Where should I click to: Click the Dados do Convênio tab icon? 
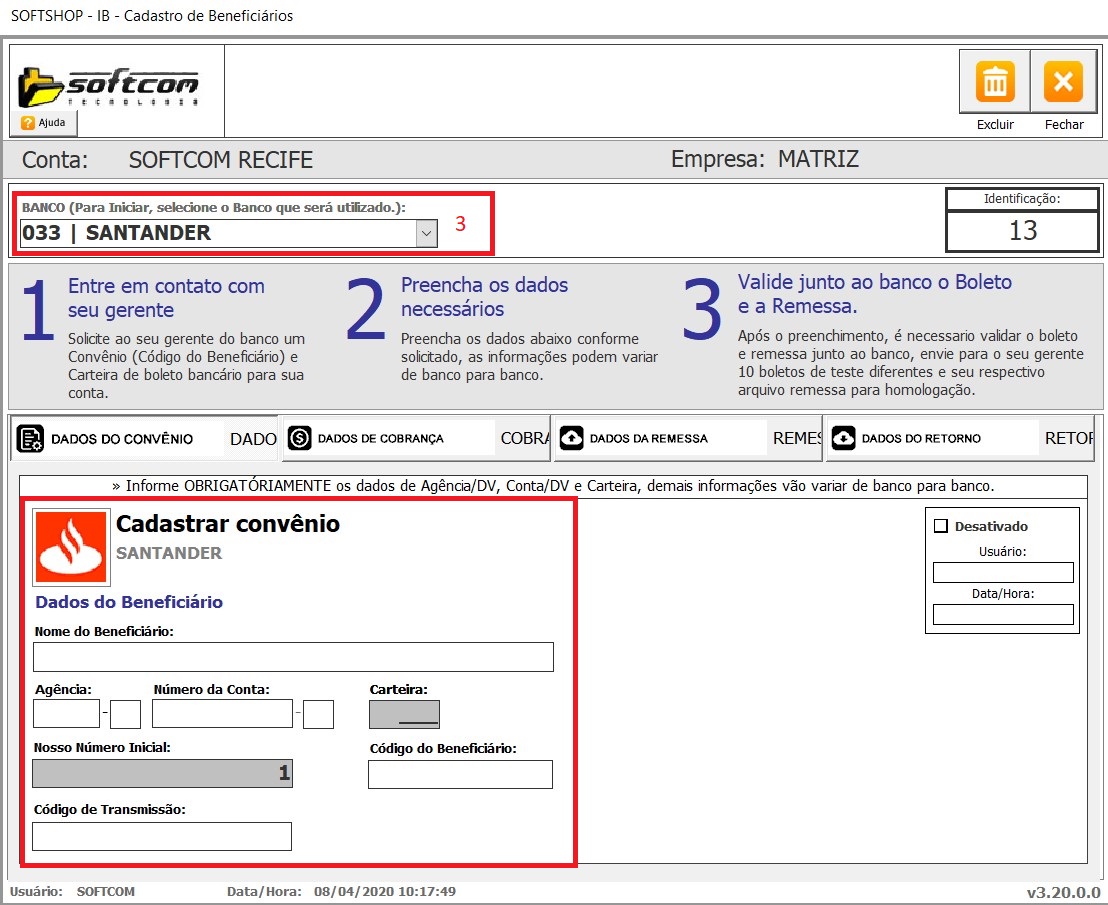point(30,439)
